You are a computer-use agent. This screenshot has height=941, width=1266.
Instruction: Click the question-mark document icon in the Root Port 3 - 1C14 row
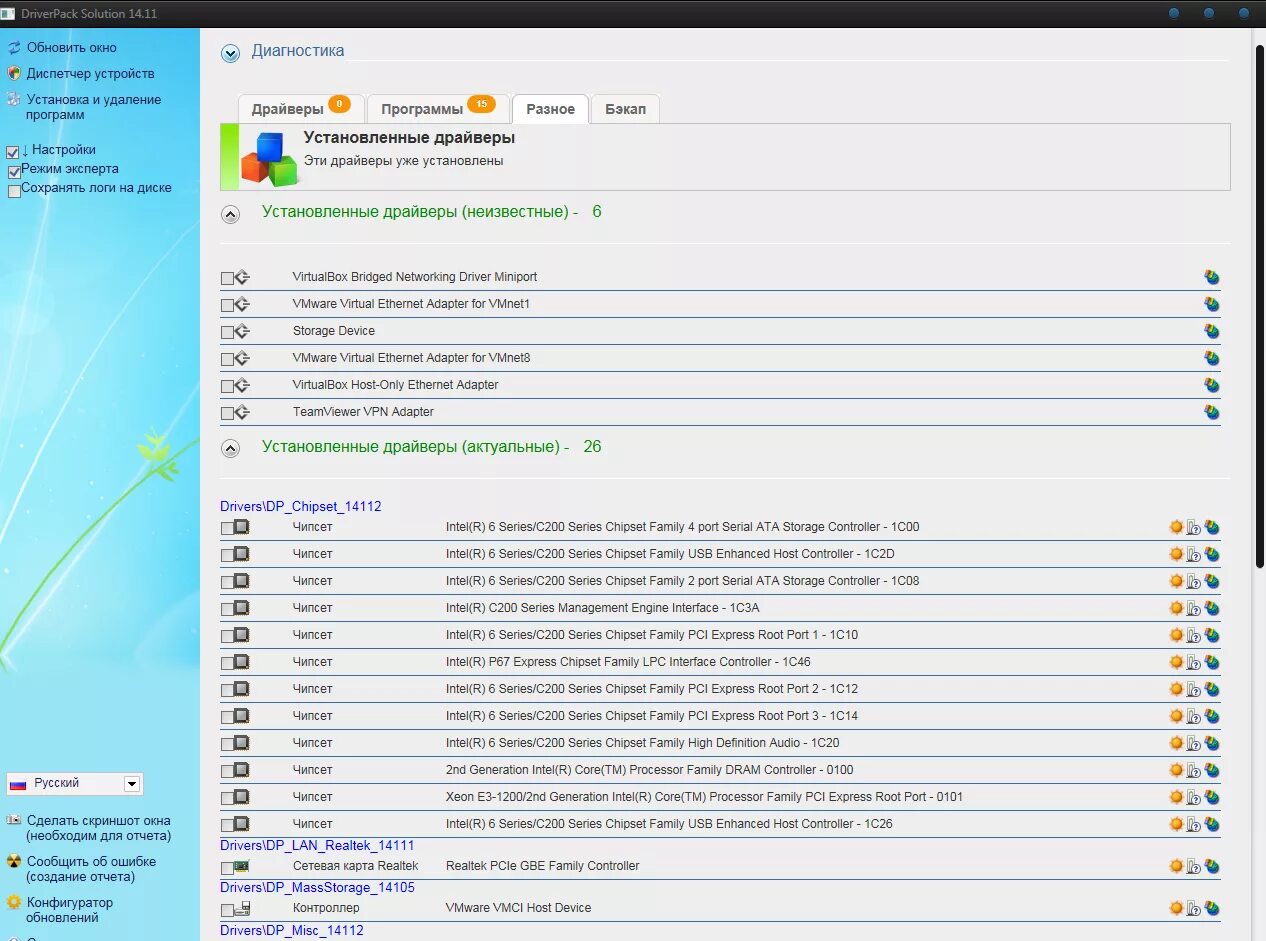1194,716
